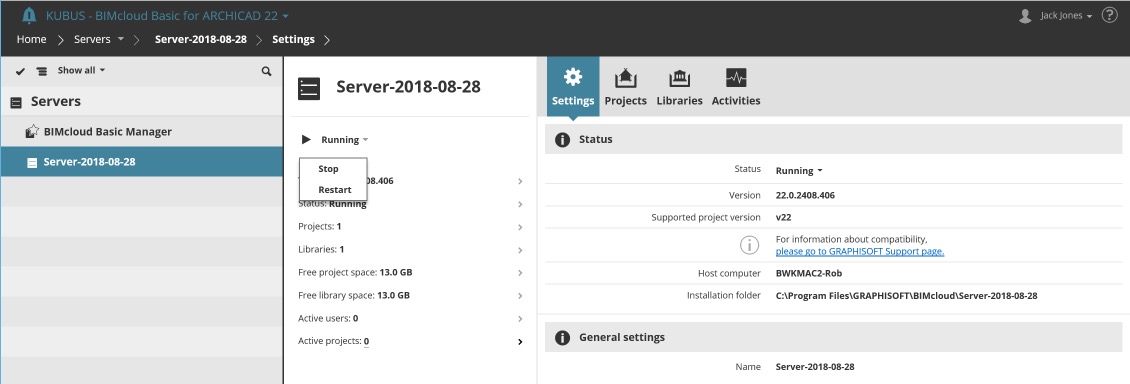Open the GRAPHISOFT Support page link

click(860, 251)
